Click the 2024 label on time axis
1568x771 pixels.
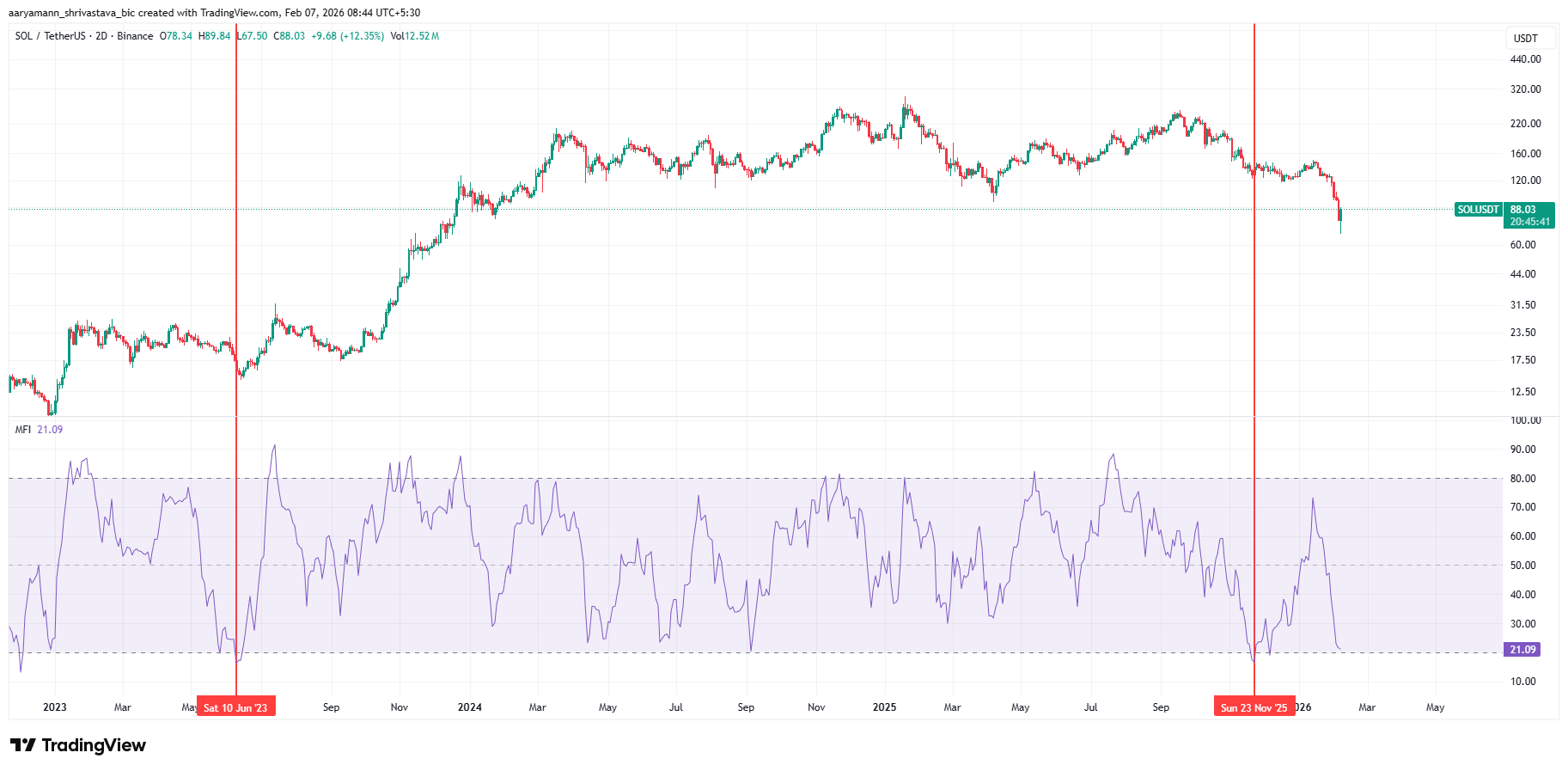pyautogui.click(x=469, y=707)
